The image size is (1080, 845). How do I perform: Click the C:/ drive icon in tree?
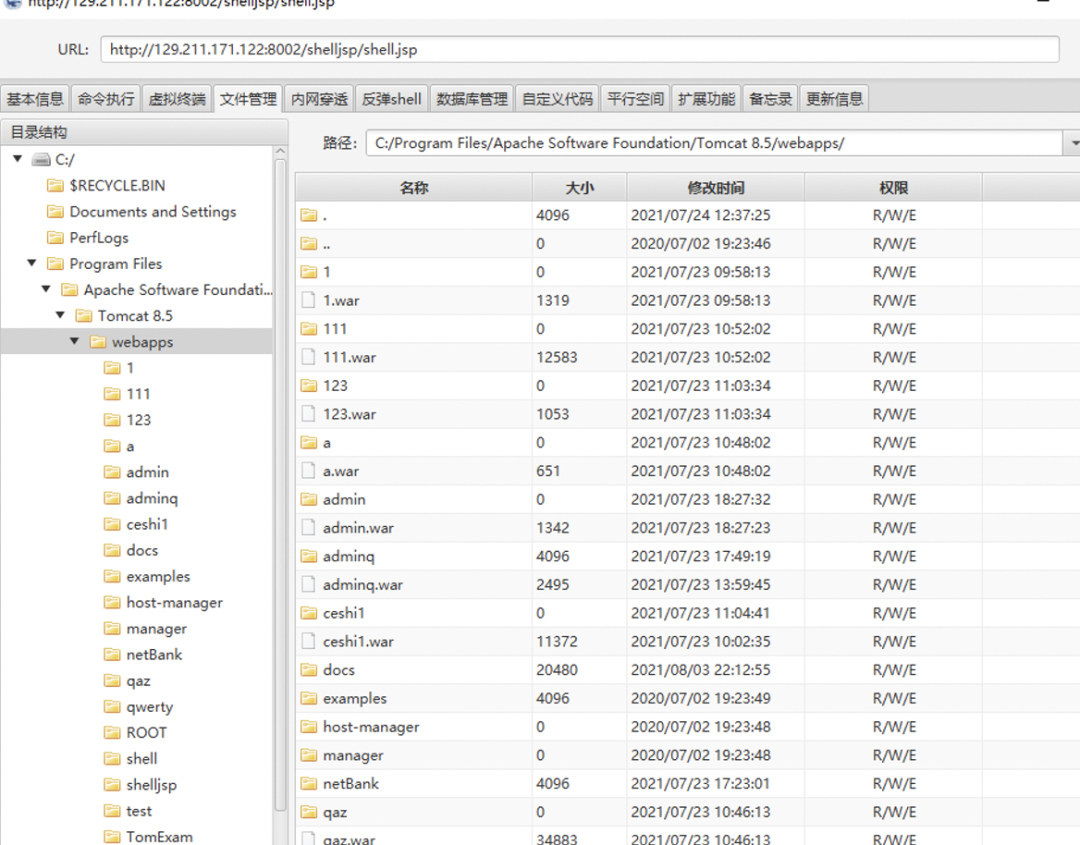[x=40, y=159]
